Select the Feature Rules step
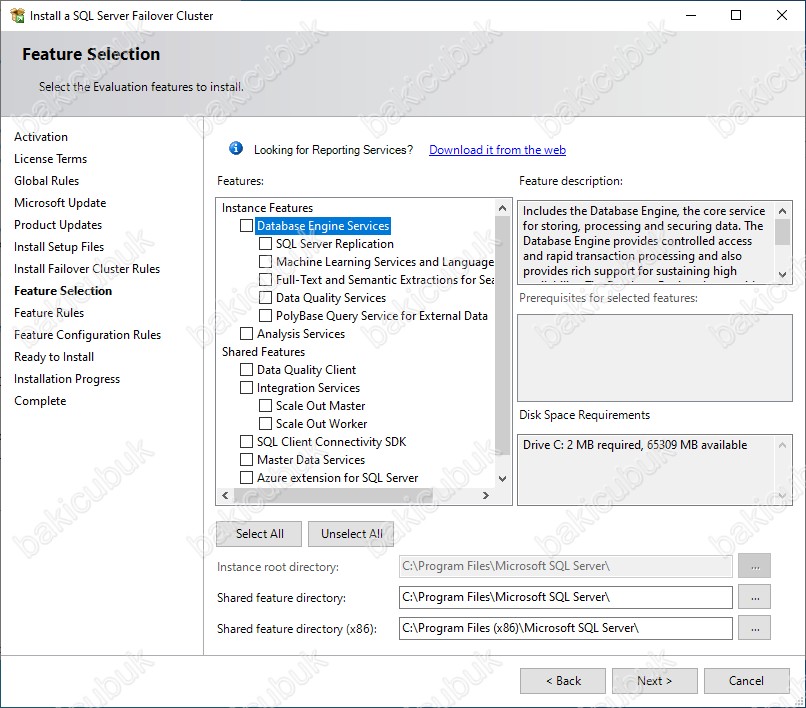 coord(49,313)
